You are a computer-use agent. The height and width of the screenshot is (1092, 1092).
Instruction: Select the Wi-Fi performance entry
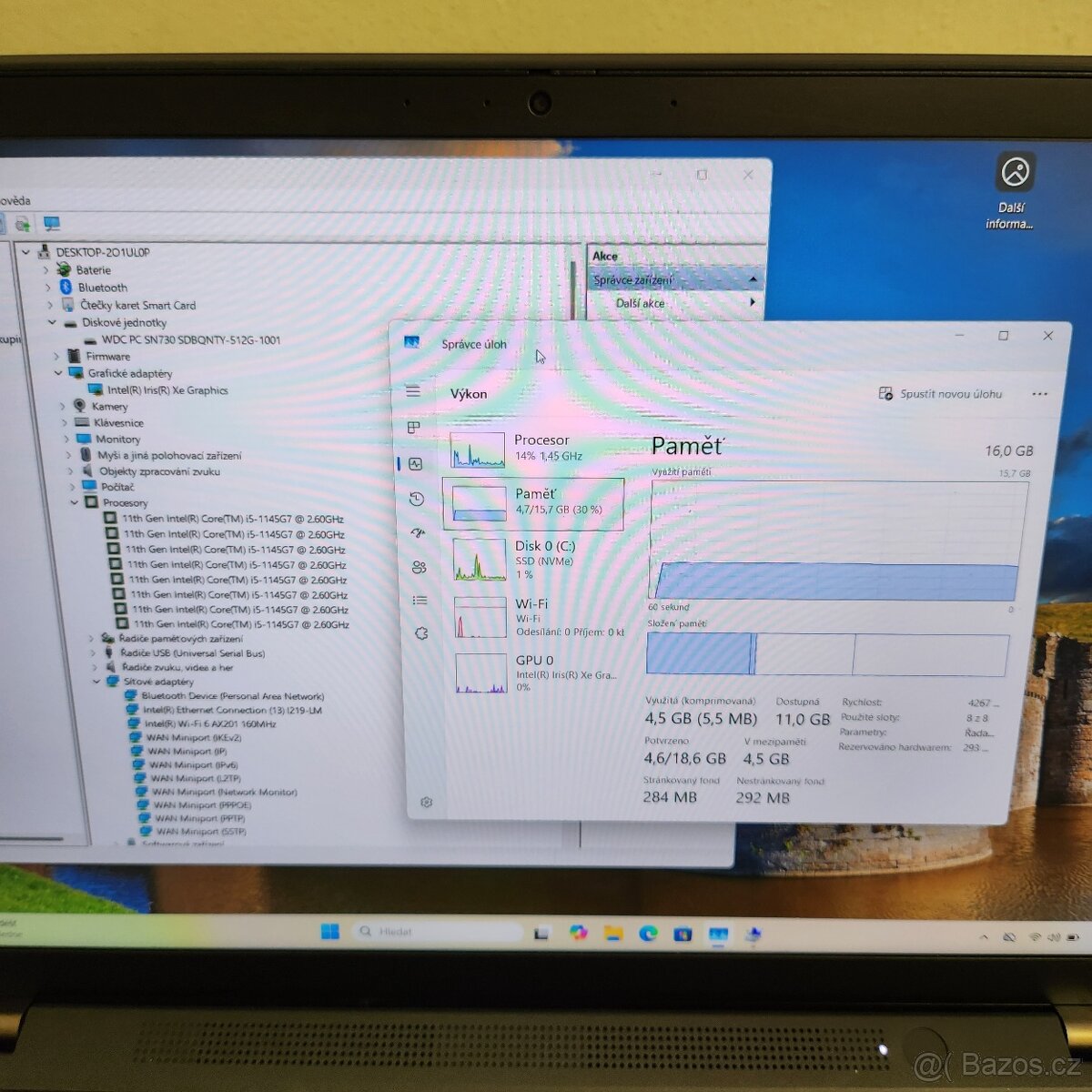(x=541, y=617)
